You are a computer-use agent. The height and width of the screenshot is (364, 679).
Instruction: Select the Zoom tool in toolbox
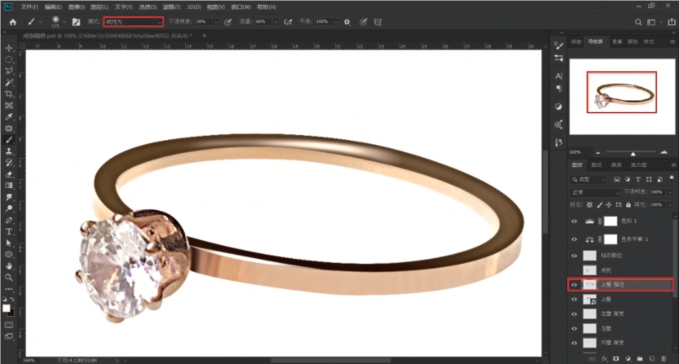tap(9, 277)
